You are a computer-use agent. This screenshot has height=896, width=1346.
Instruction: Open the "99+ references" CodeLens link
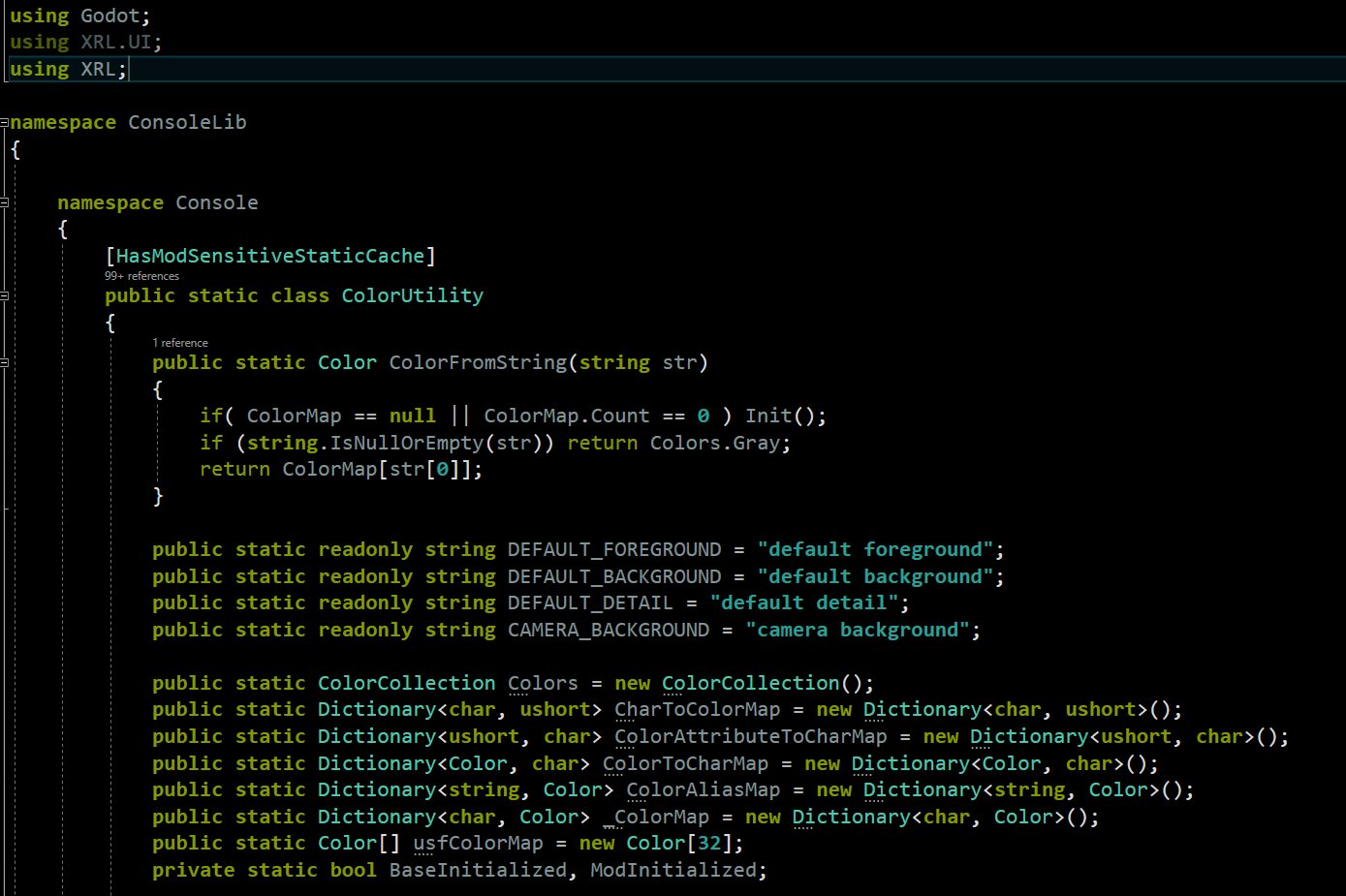coord(141,276)
